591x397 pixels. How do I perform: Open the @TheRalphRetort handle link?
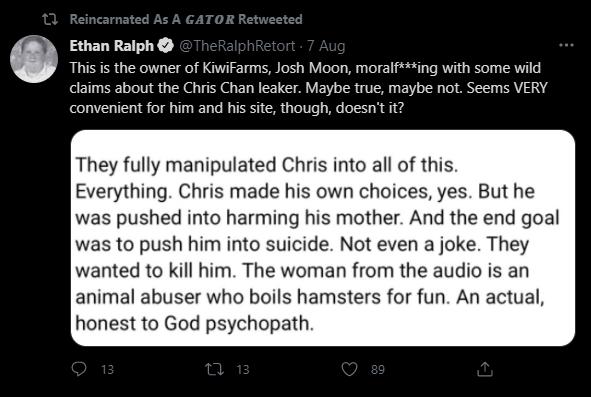pyautogui.click(x=237, y=46)
